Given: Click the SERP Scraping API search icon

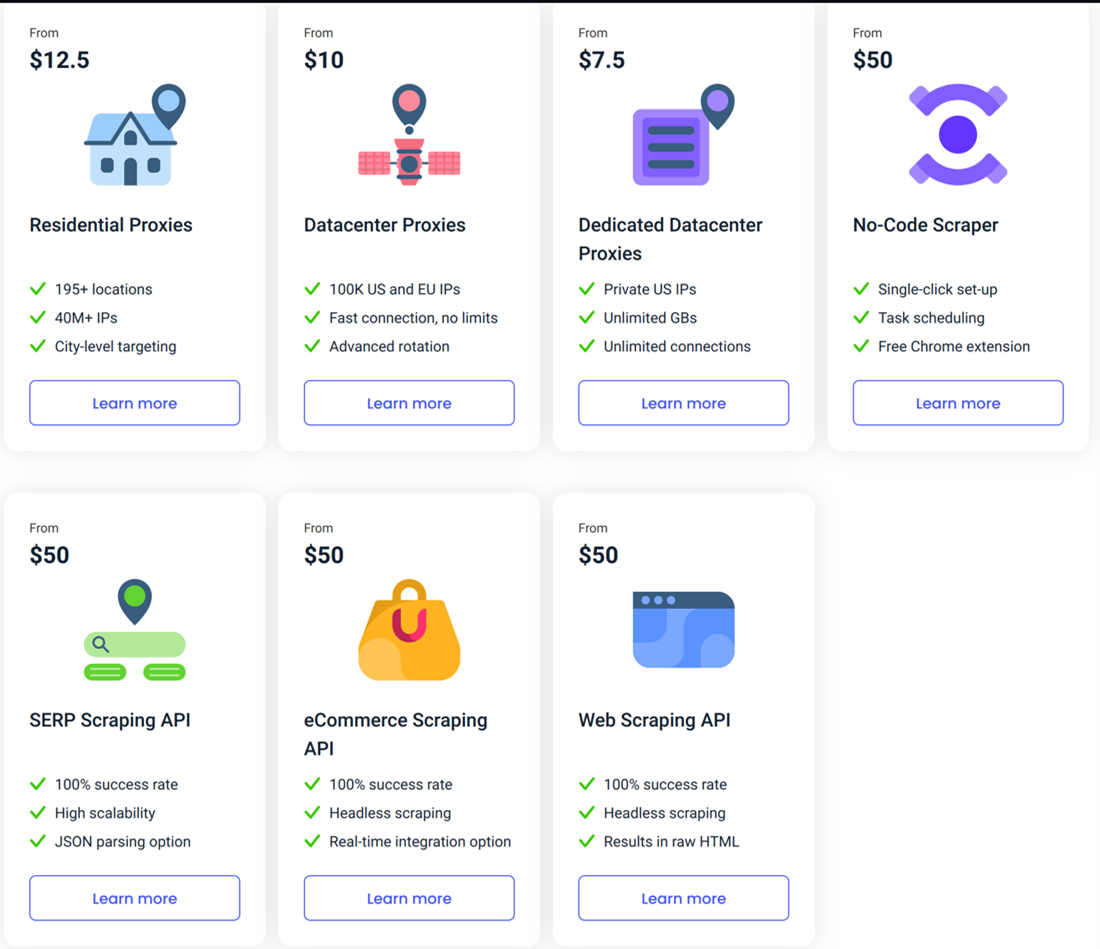Looking at the screenshot, I should (134, 631).
